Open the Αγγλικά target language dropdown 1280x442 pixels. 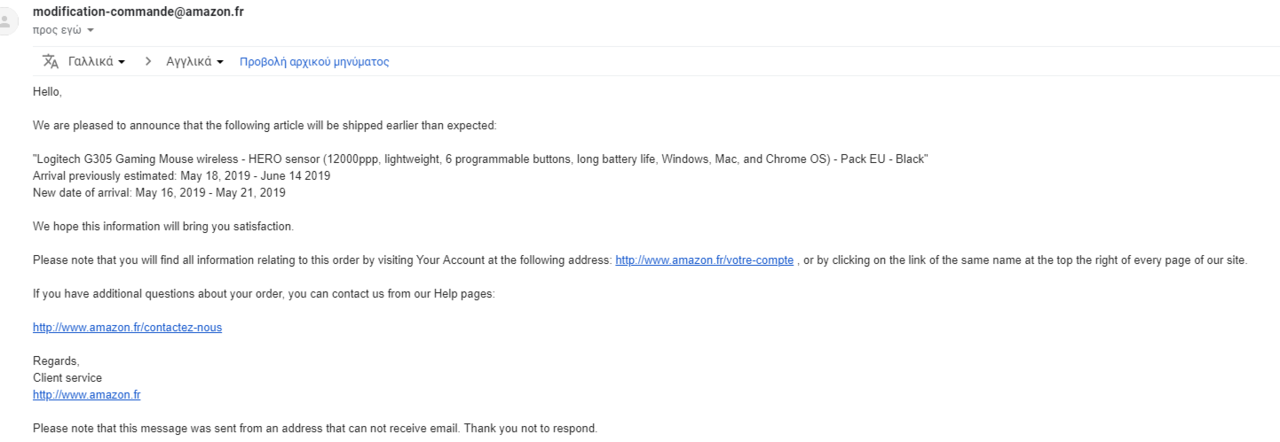click(x=194, y=61)
